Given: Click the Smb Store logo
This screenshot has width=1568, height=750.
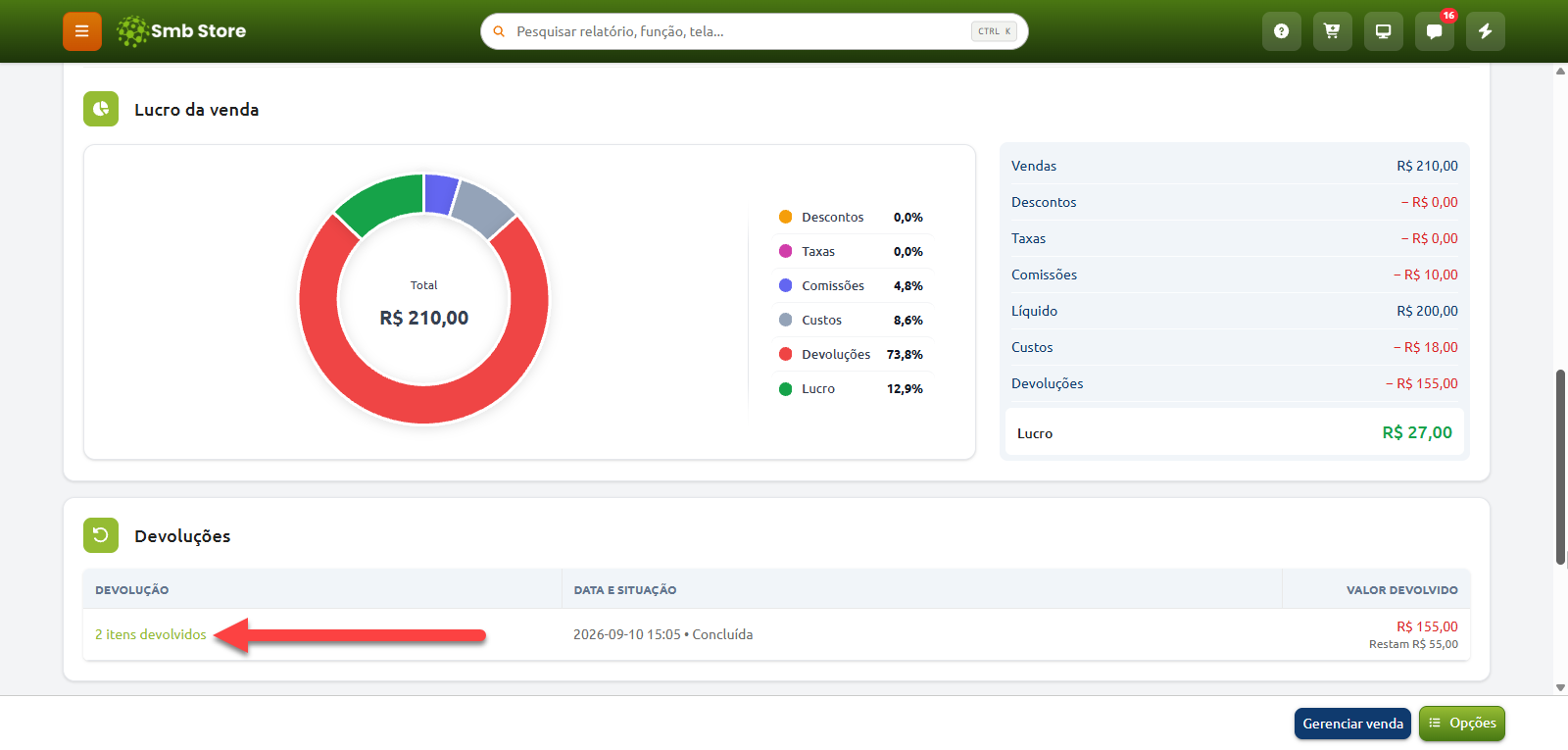Looking at the screenshot, I should 181,31.
